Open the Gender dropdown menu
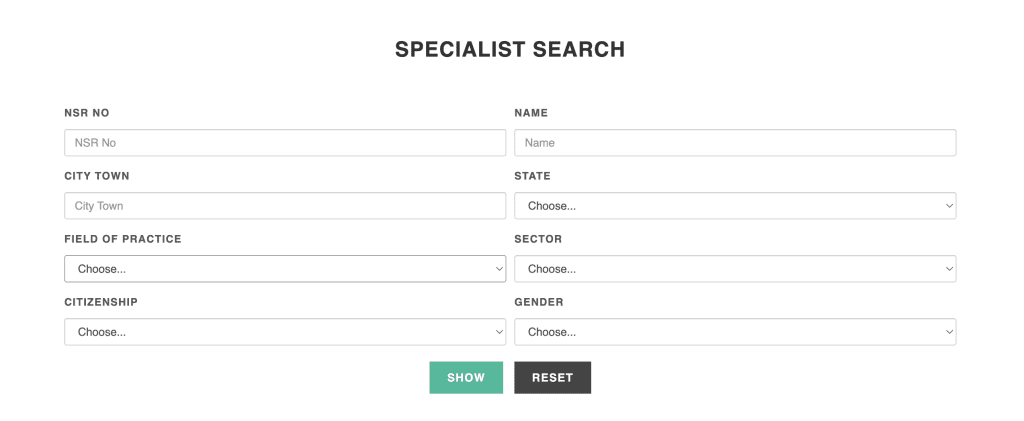Viewport: 1024px width, 421px height. click(735, 332)
